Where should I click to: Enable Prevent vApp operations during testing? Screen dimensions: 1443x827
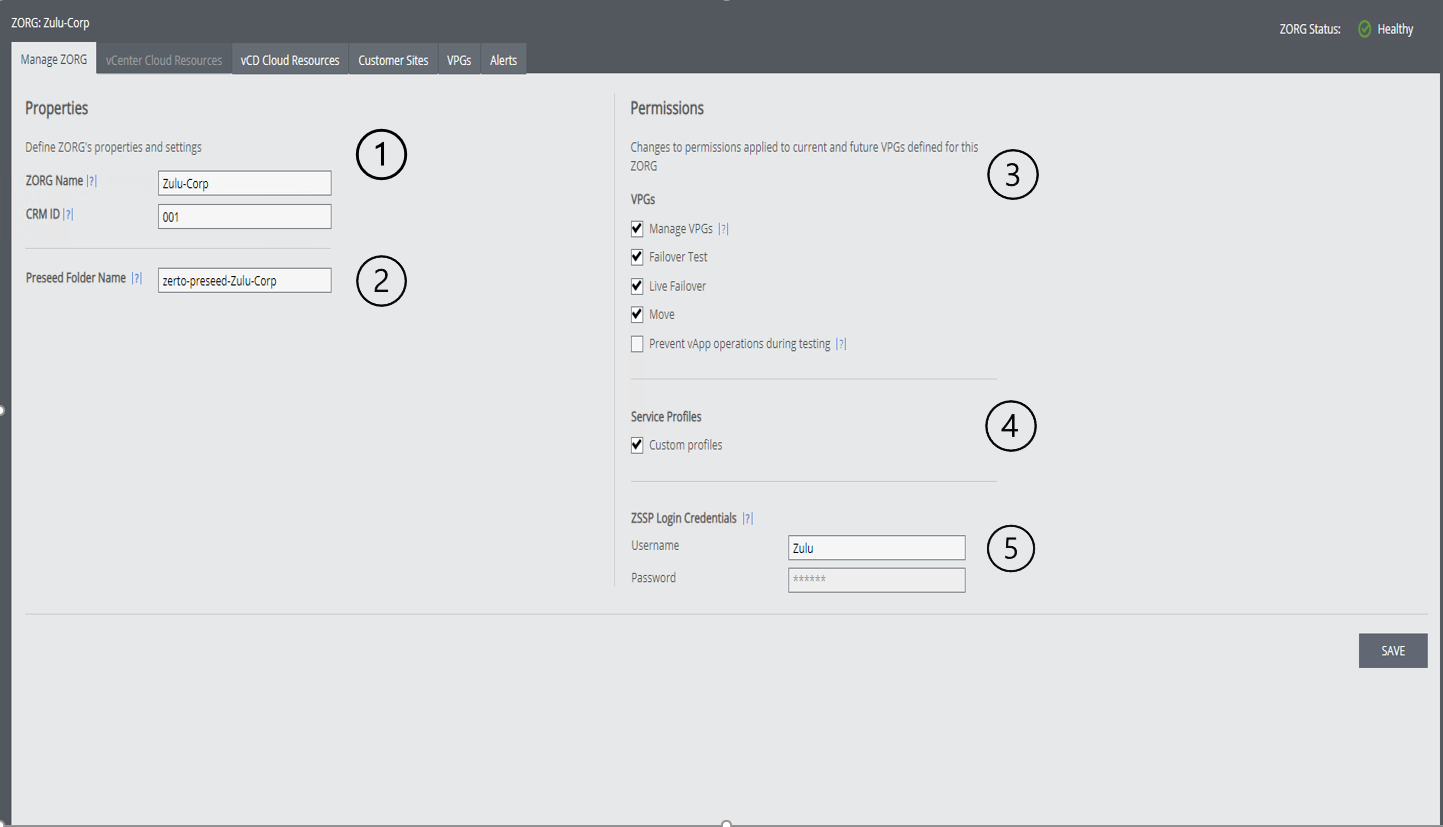point(637,344)
